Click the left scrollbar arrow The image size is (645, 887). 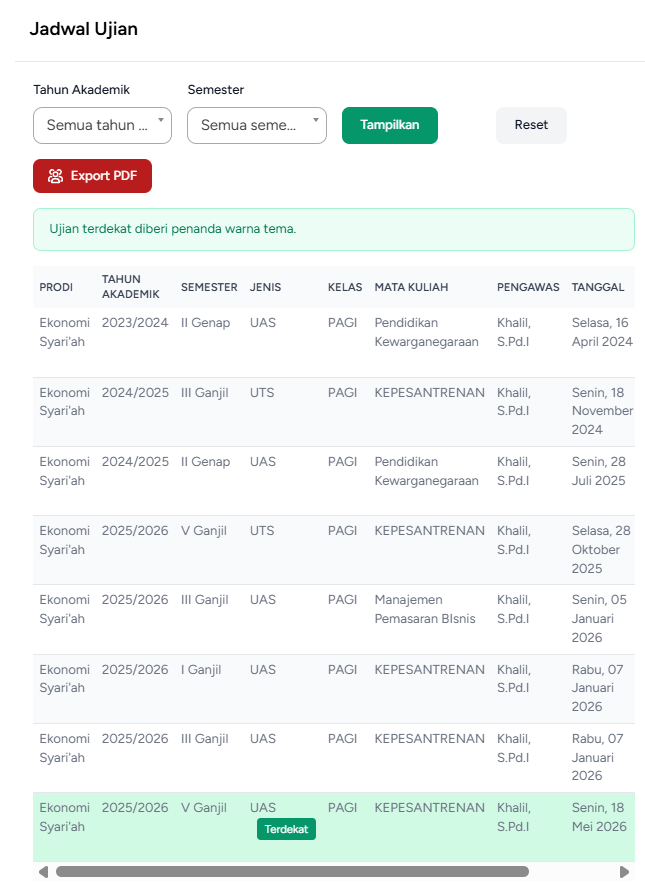click(43, 872)
